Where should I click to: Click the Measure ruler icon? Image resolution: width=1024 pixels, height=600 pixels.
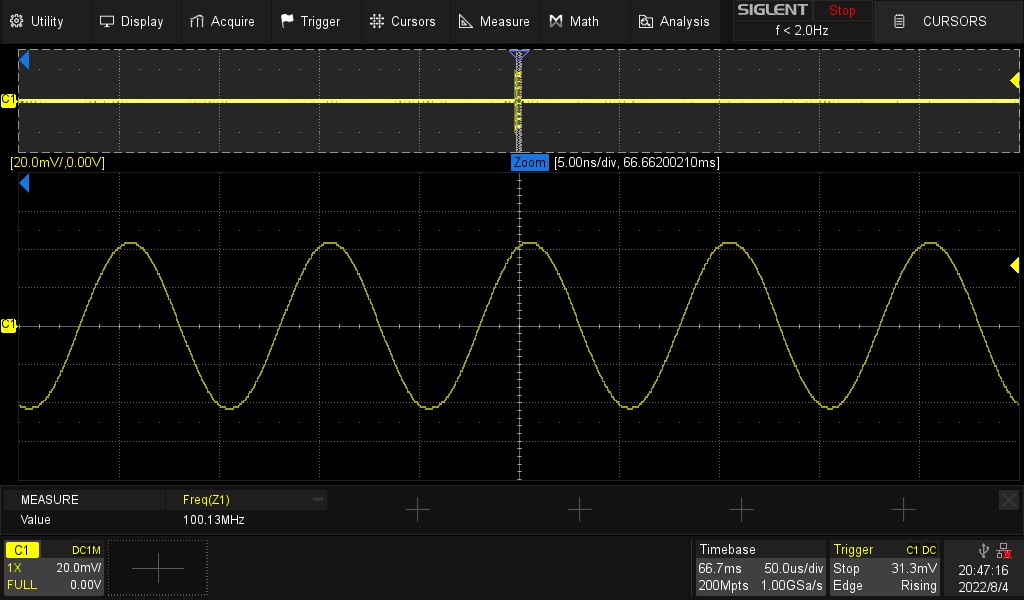[x=466, y=21]
